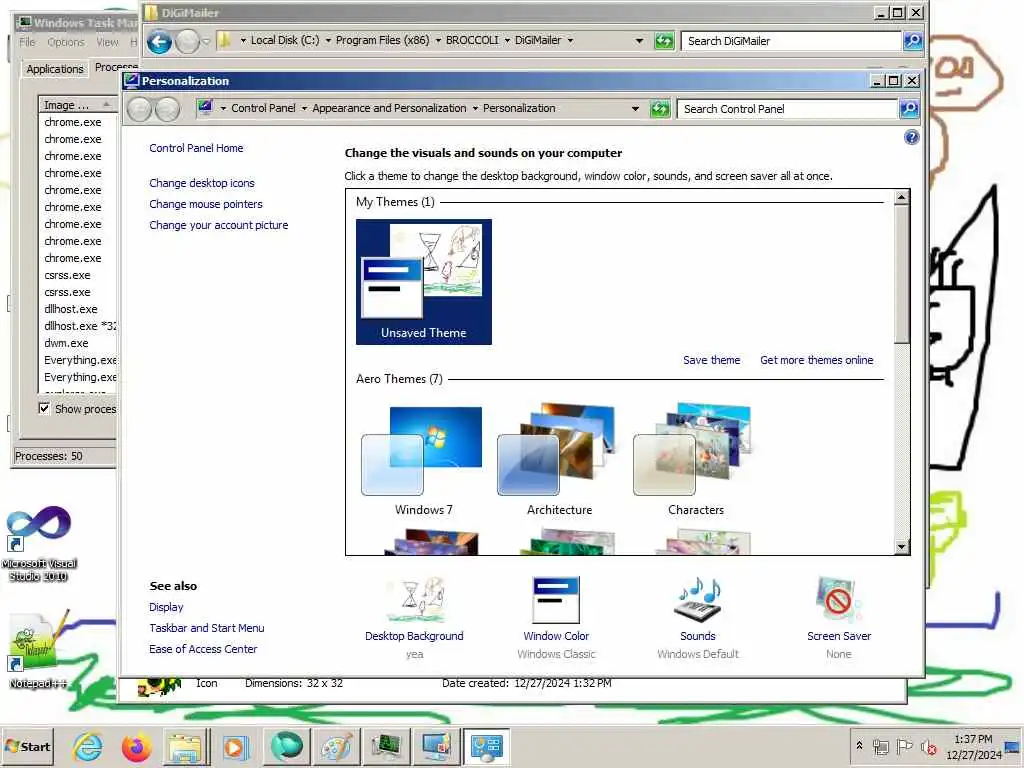Viewport: 1024px width, 768px height.
Task: Show hidden tray icons arrow
Action: pos(859,745)
